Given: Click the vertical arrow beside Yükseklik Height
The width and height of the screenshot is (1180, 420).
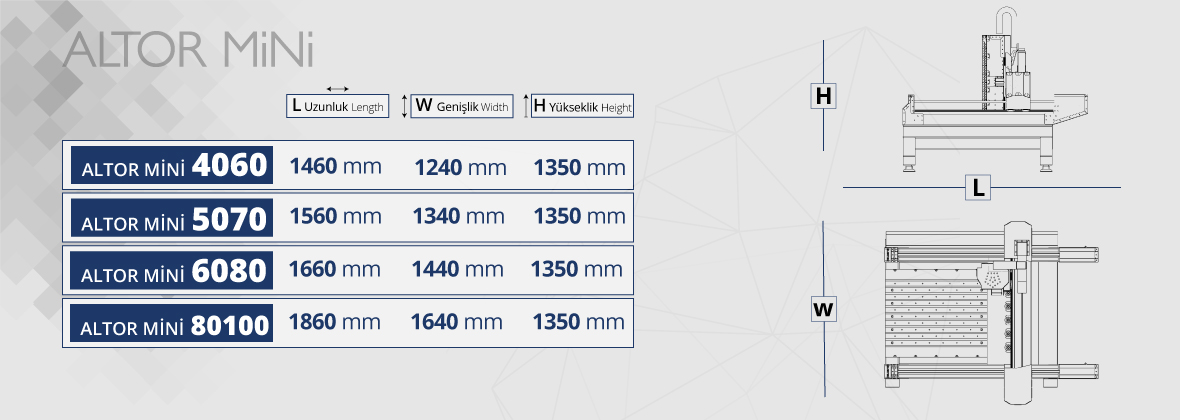Looking at the screenshot, I should (x=526, y=106).
